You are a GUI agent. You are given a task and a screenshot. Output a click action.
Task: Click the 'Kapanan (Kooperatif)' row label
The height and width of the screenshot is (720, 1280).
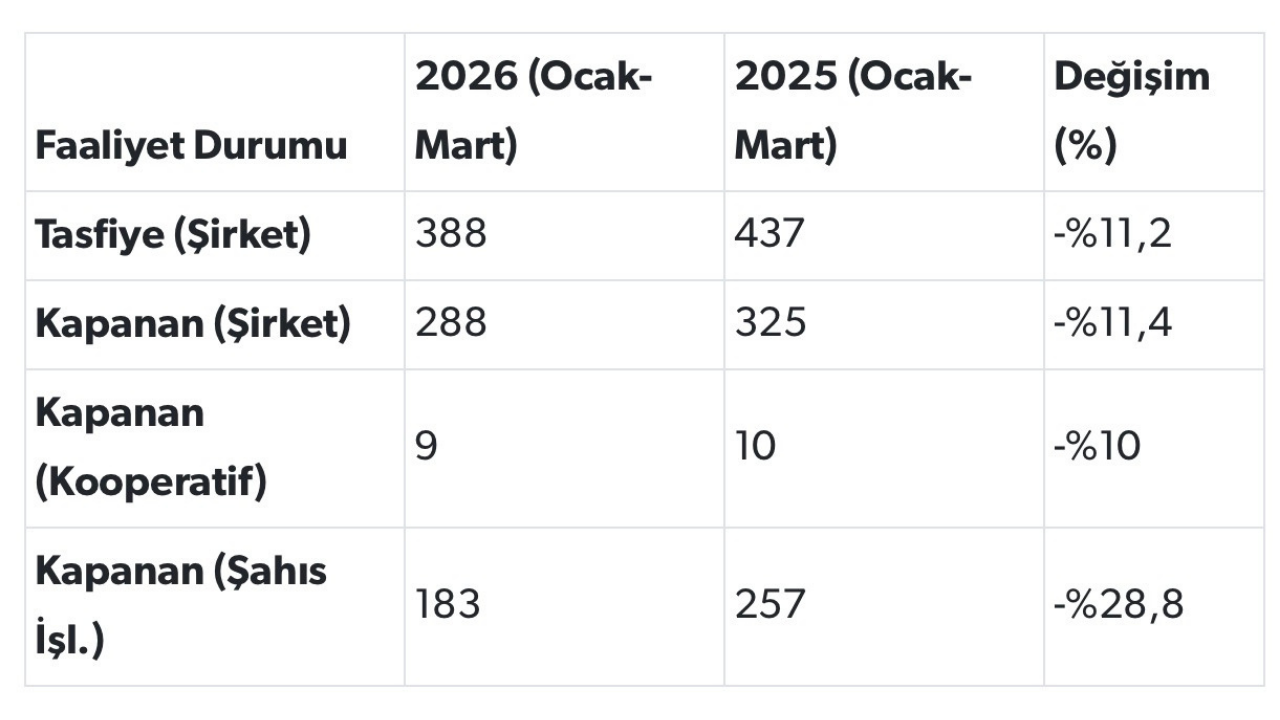(x=151, y=447)
